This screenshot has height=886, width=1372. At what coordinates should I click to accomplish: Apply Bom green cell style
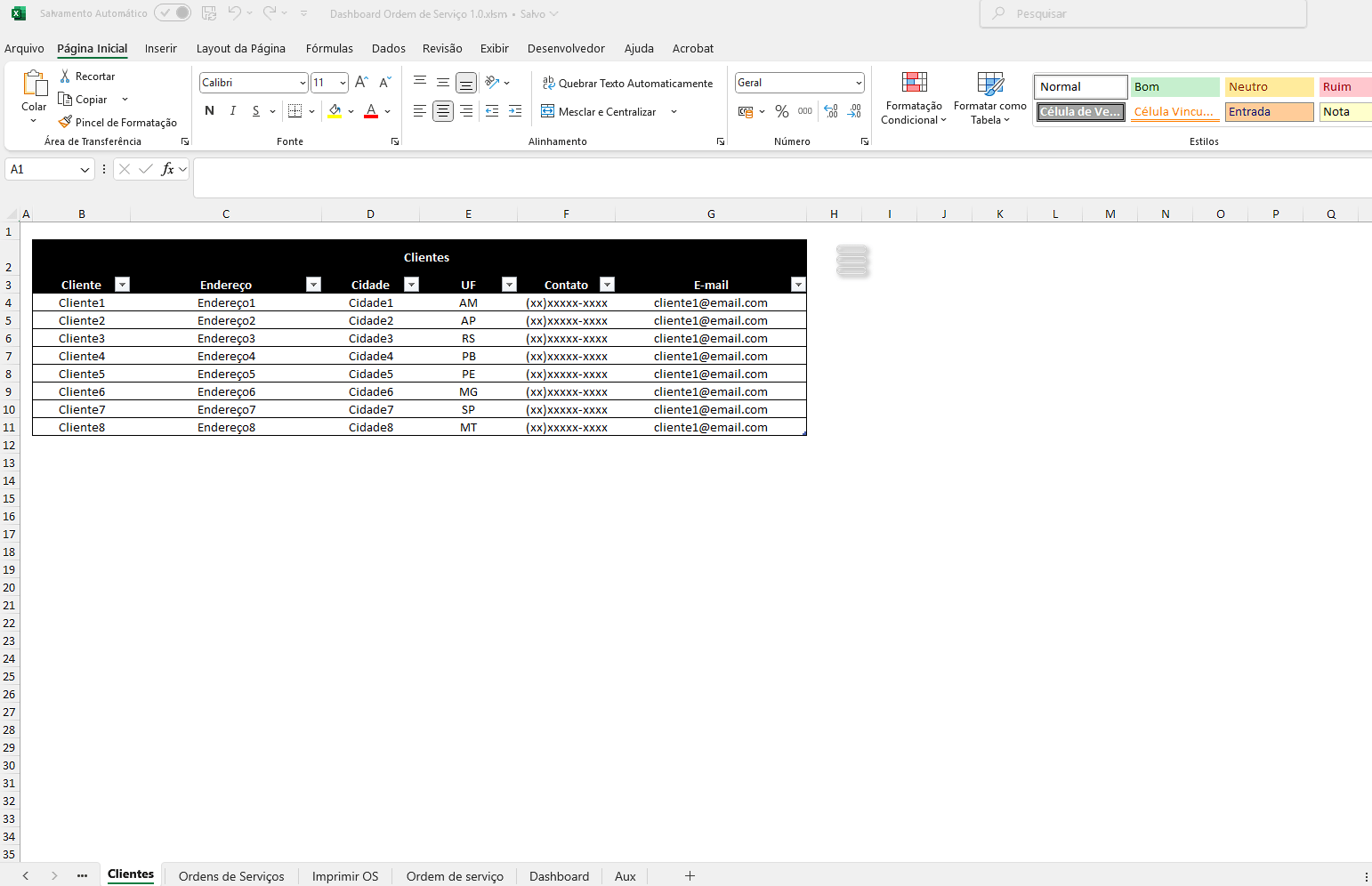point(1175,86)
